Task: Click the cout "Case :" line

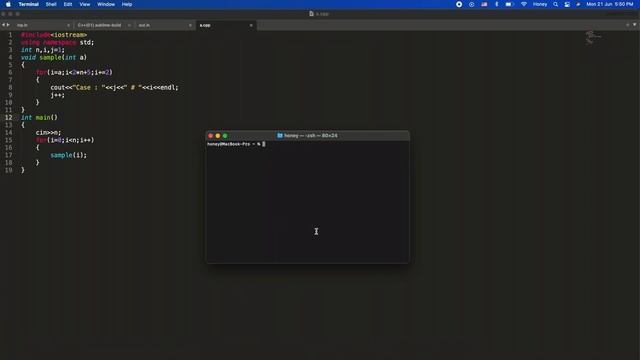Action: 114,87
